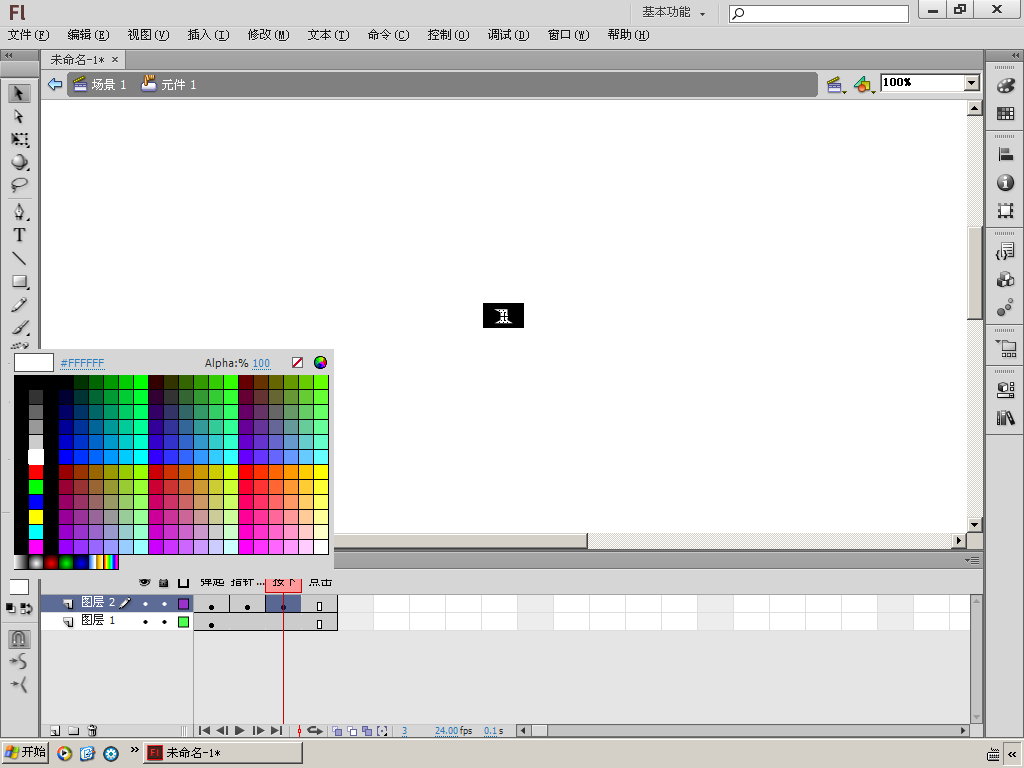Image resolution: width=1024 pixels, height=768 pixels.
Task: Click the 元件 1 breadcrumb
Action: [169, 84]
